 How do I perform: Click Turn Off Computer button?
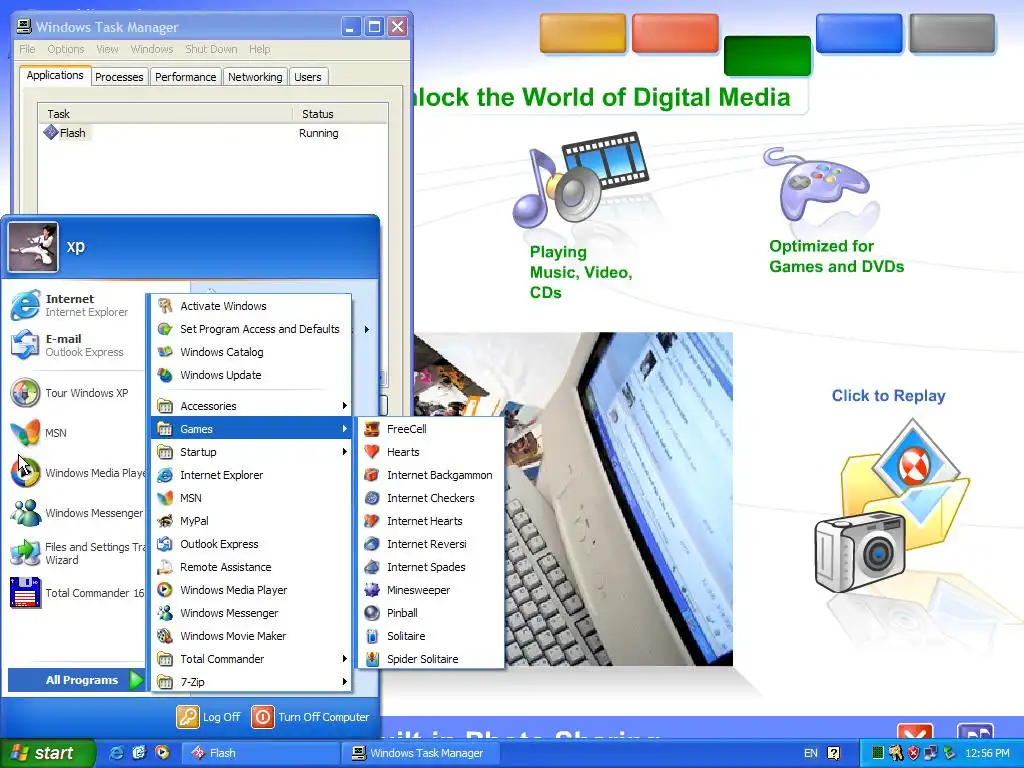(x=311, y=717)
